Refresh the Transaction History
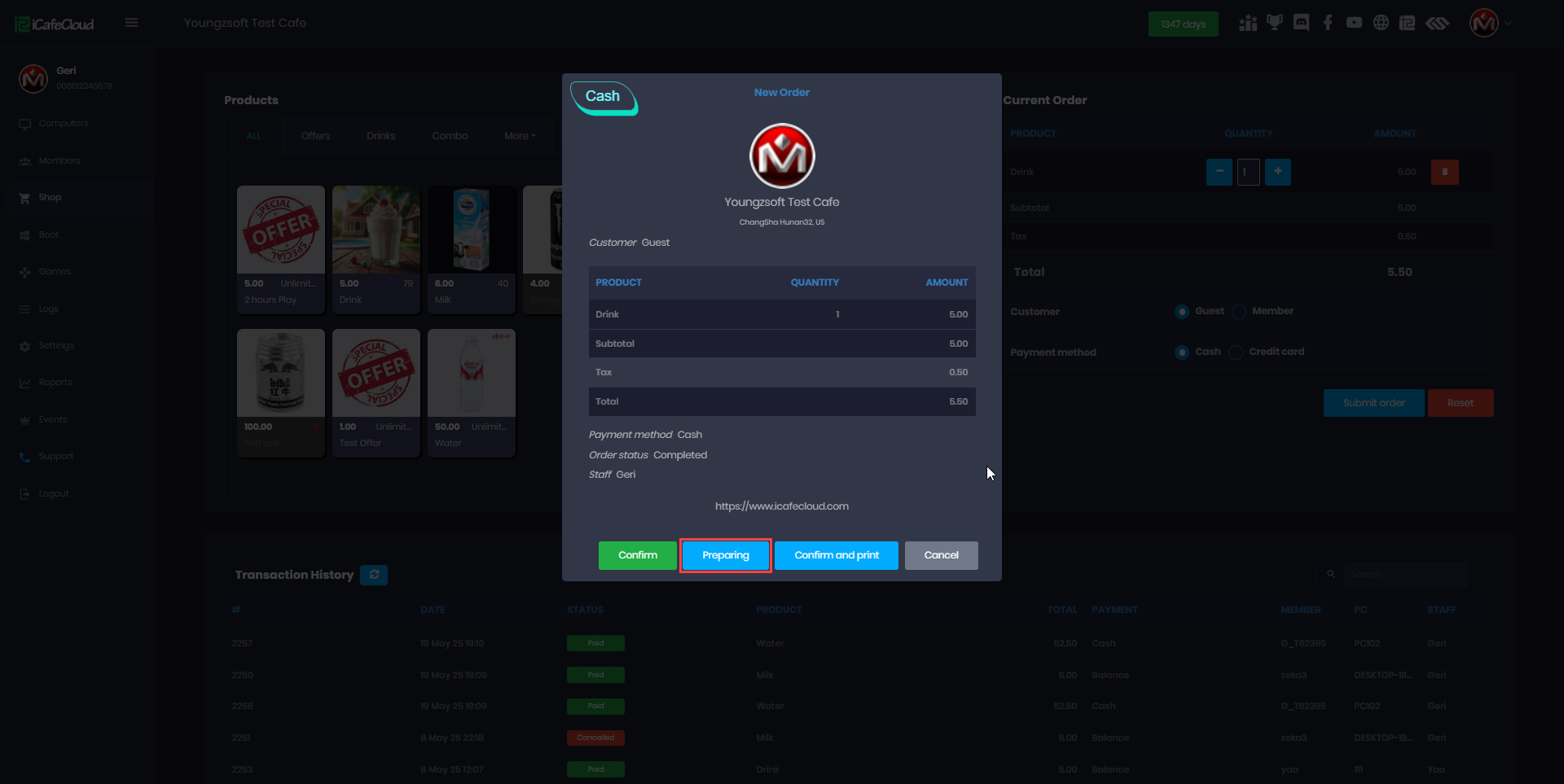Image resolution: width=1564 pixels, height=784 pixels. [x=374, y=575]
